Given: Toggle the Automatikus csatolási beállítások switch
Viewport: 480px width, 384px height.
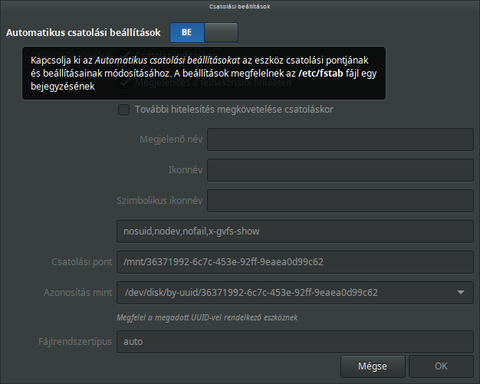Looking at the screenshot, I should 204,32.
